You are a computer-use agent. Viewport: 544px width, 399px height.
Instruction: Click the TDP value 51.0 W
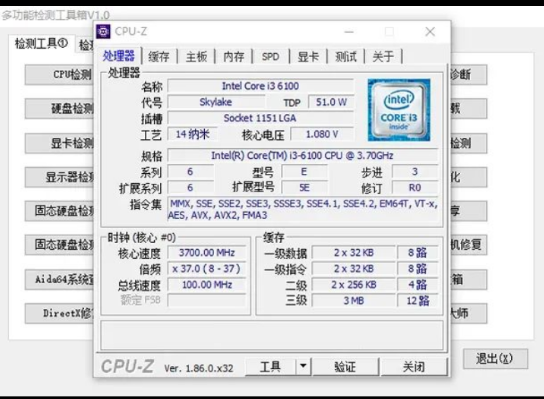click(331, 102)
